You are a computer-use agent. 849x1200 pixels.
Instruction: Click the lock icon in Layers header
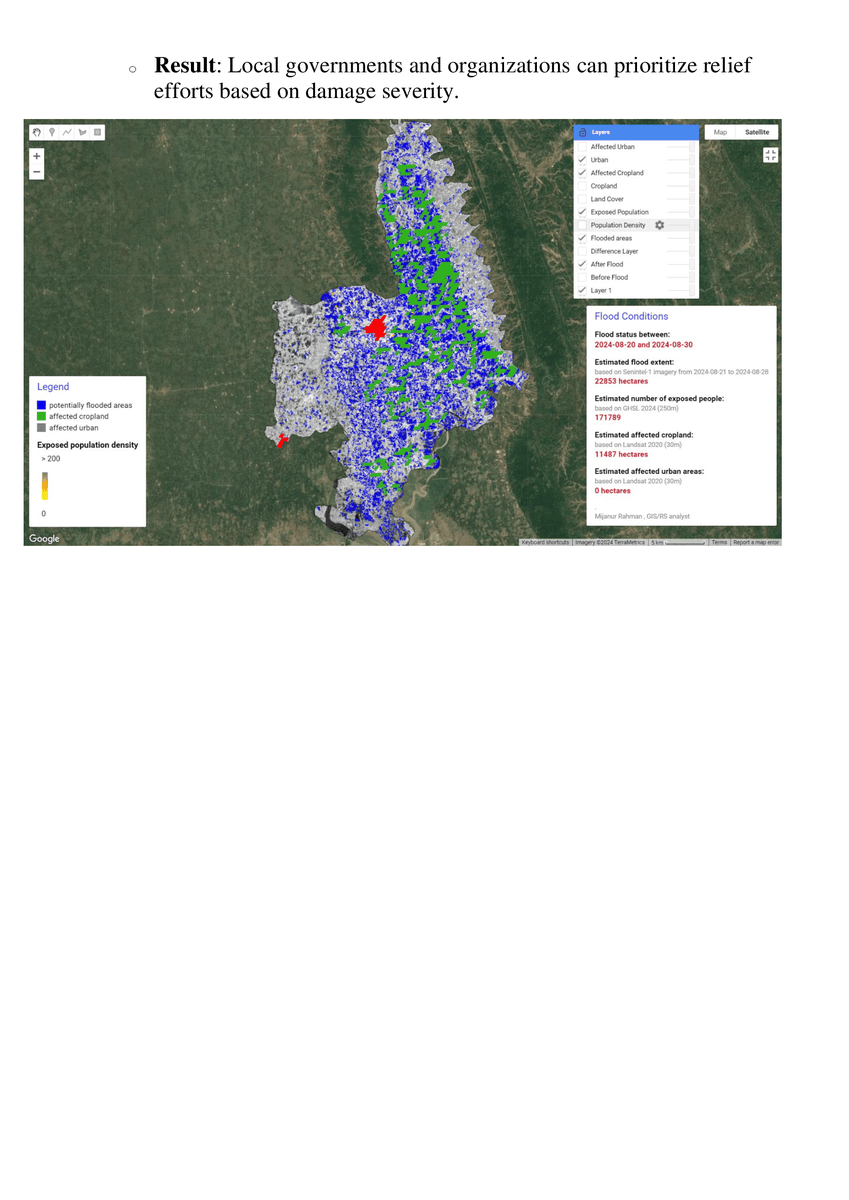click(582, 132)
